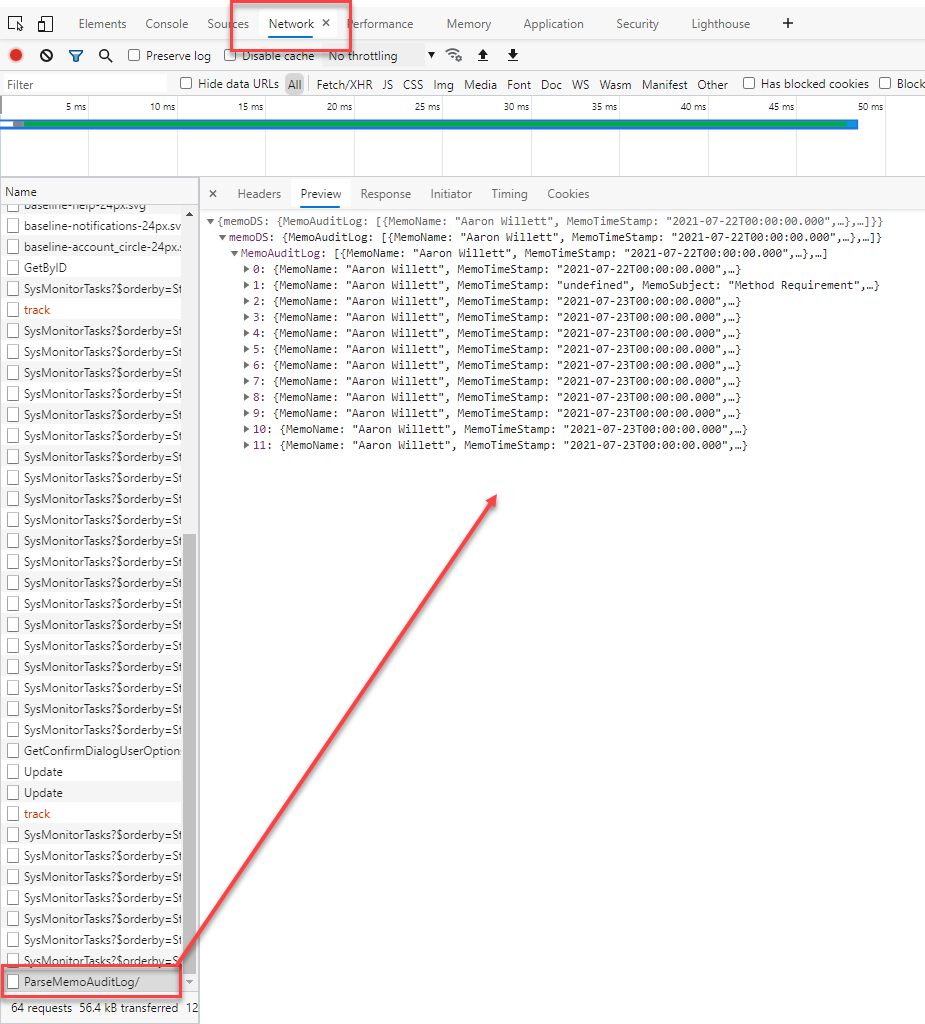Click the green request bar in timeline
Viewport: 925px width, 1024px height.
point(434,123)
